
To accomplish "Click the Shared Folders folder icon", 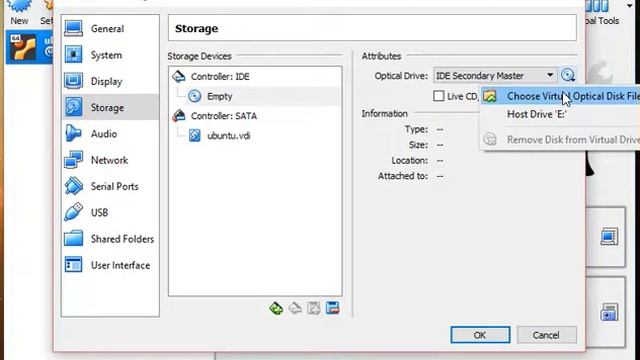I will 73,238.
